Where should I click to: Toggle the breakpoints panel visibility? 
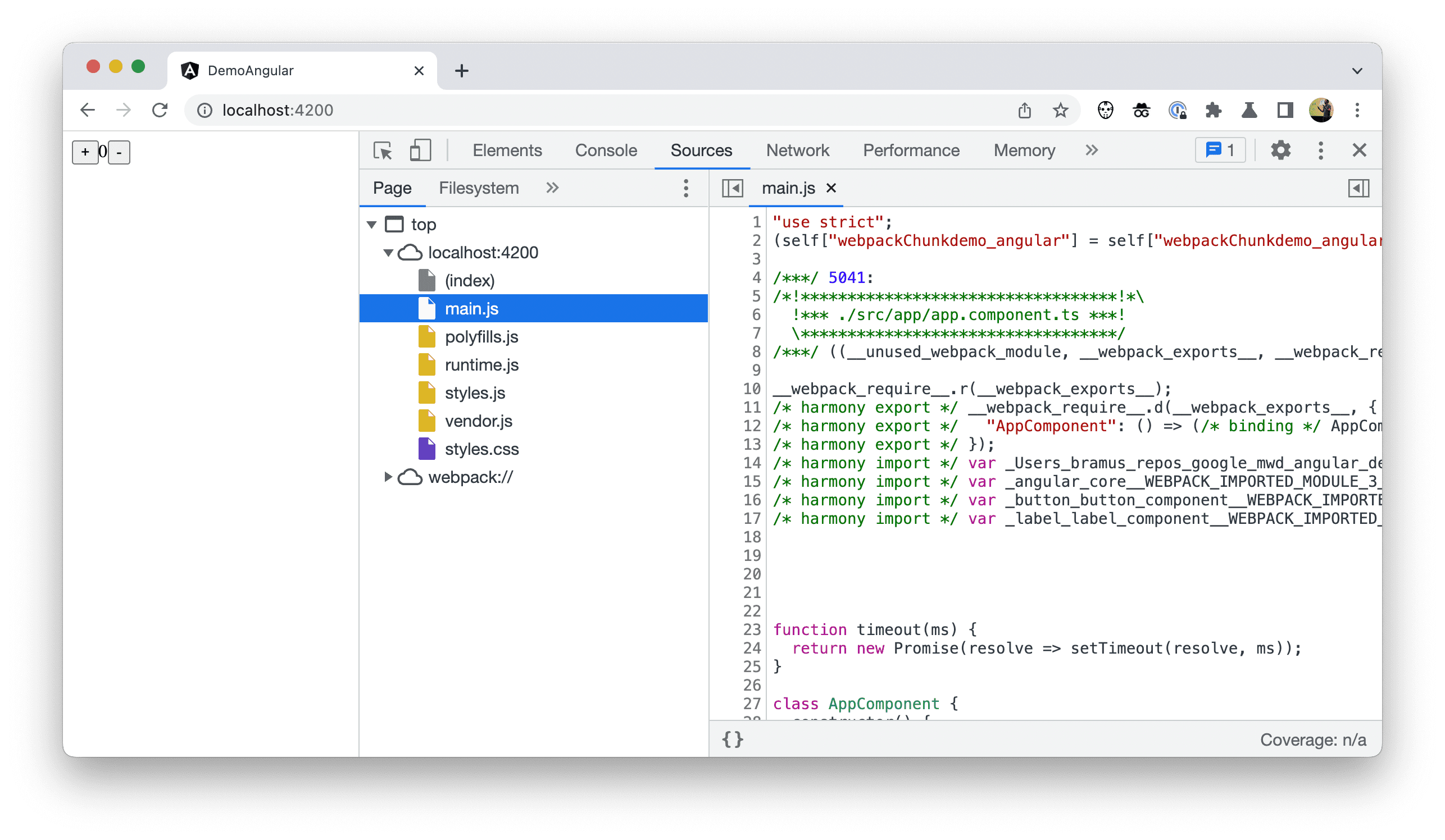click(x=1358, y=188)
